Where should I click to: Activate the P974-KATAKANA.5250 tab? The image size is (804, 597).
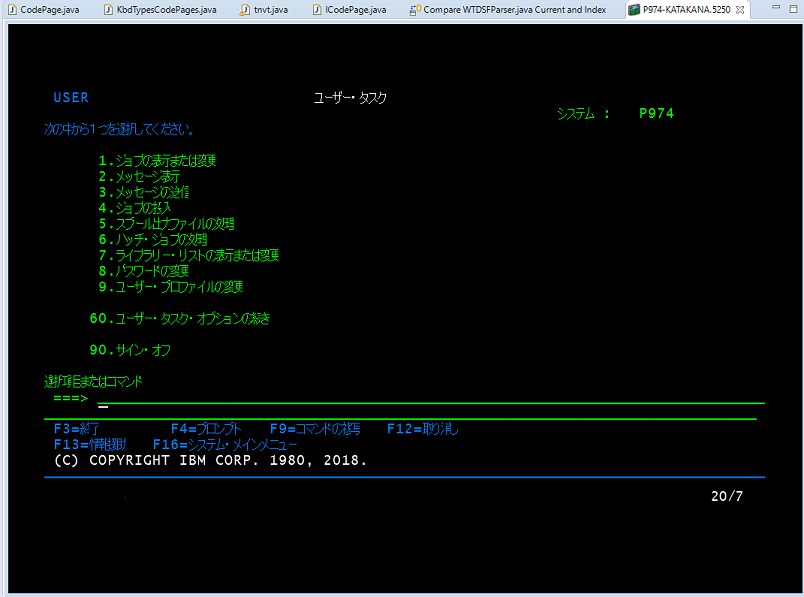click(x=687, y=10)
